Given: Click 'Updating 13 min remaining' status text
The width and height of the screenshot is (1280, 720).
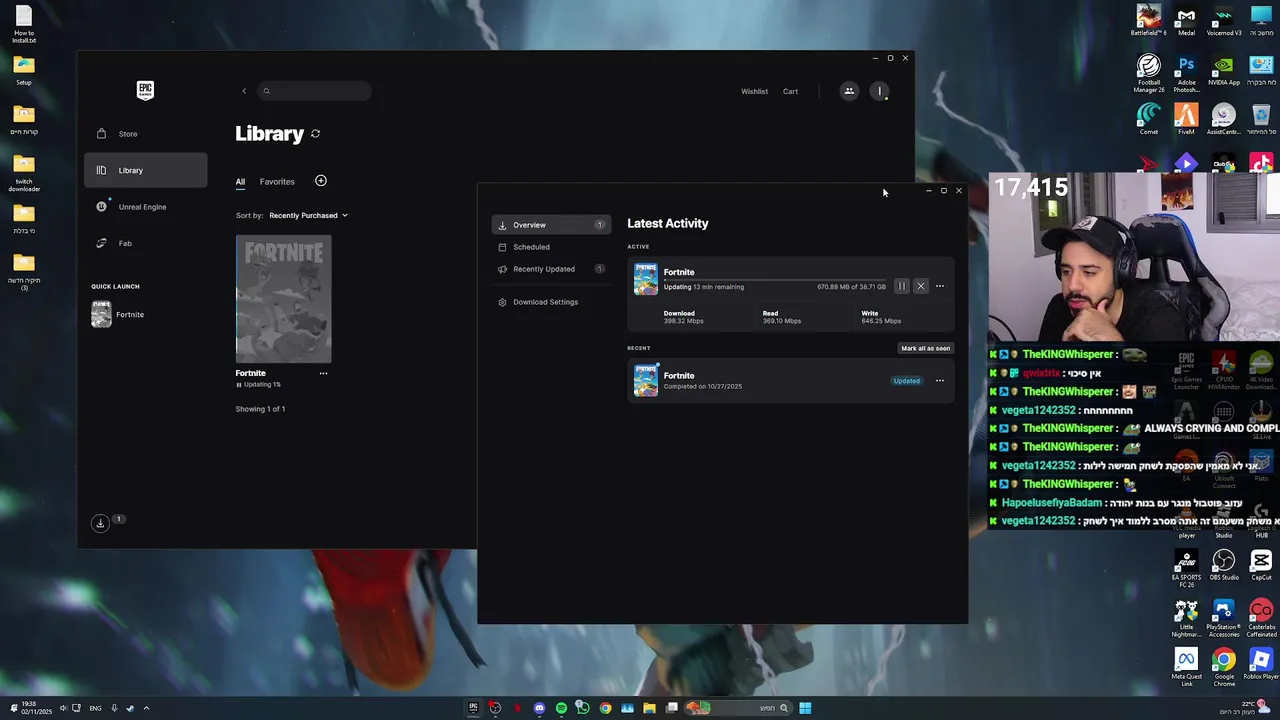Looking at the screenshot, I should [704, 287].
